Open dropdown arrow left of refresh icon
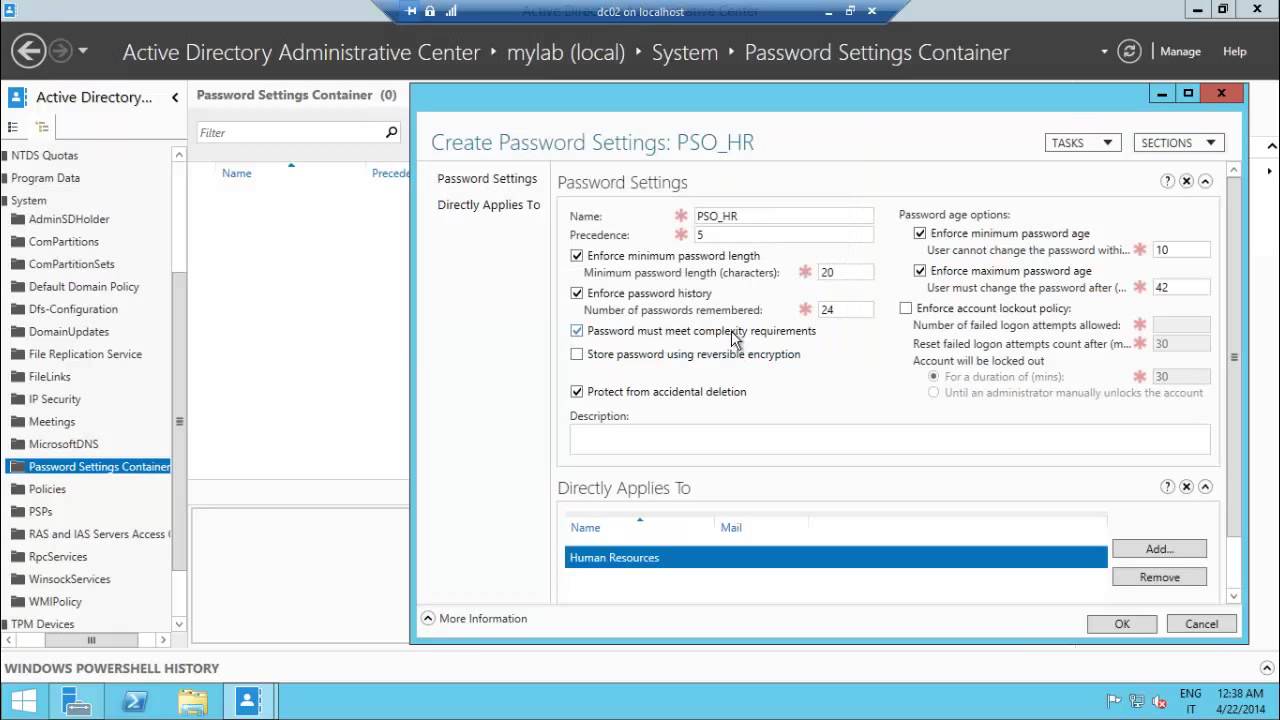1280x720 pixels. coord(1104,51)
